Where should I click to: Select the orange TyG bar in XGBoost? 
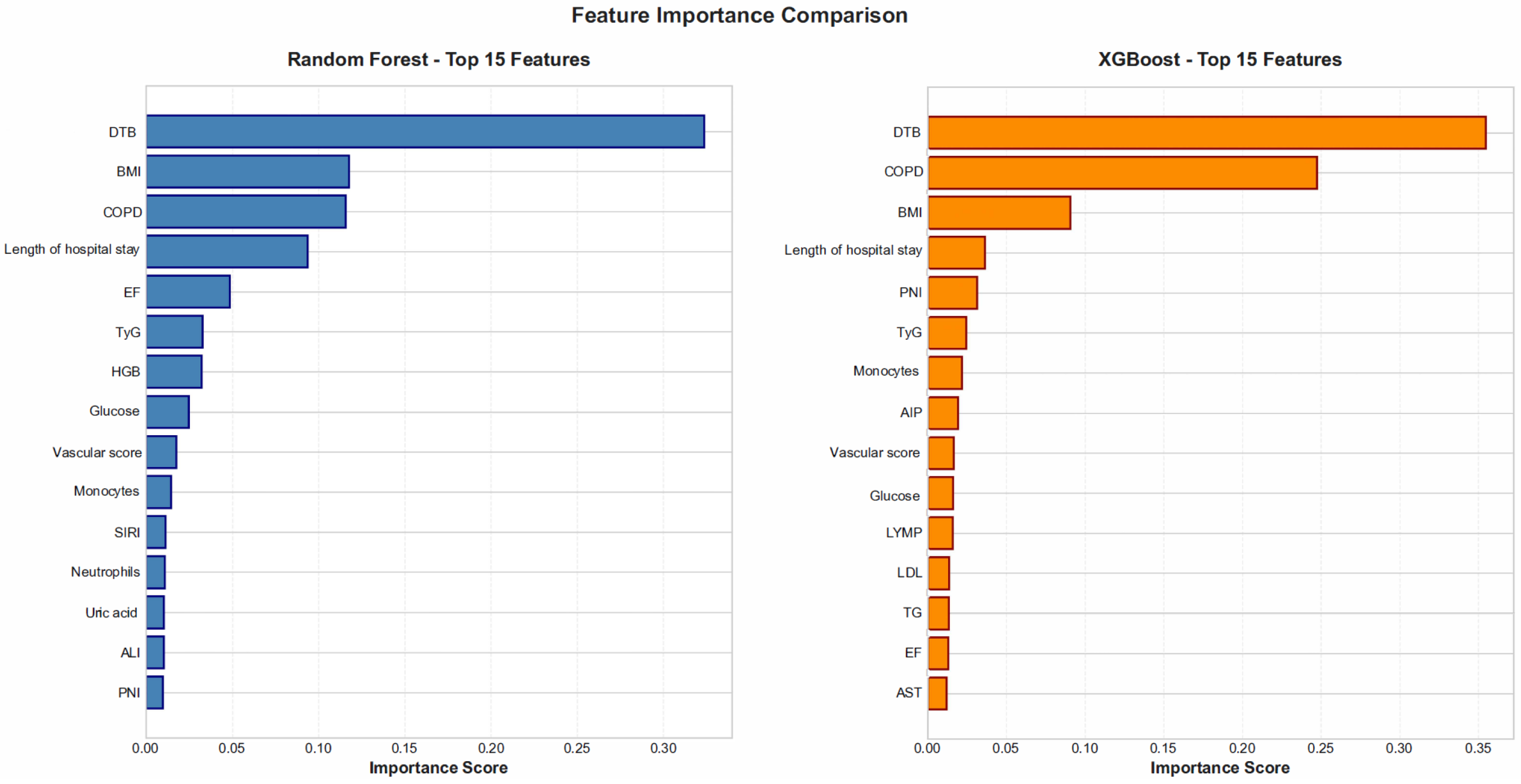[x=948, y=333]
